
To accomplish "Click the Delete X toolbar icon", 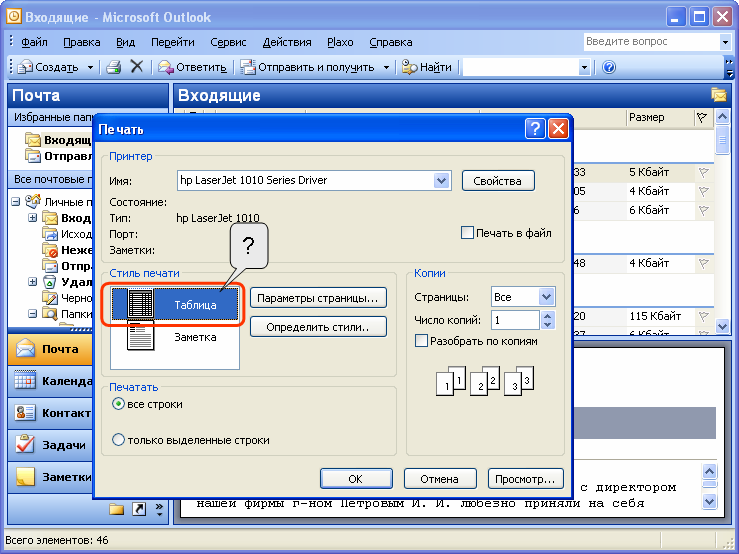I will (137, 66).
